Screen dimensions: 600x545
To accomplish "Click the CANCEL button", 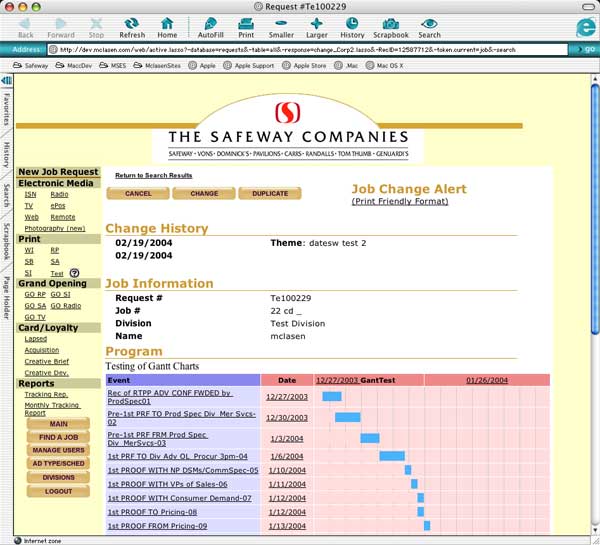I will 138,194.
